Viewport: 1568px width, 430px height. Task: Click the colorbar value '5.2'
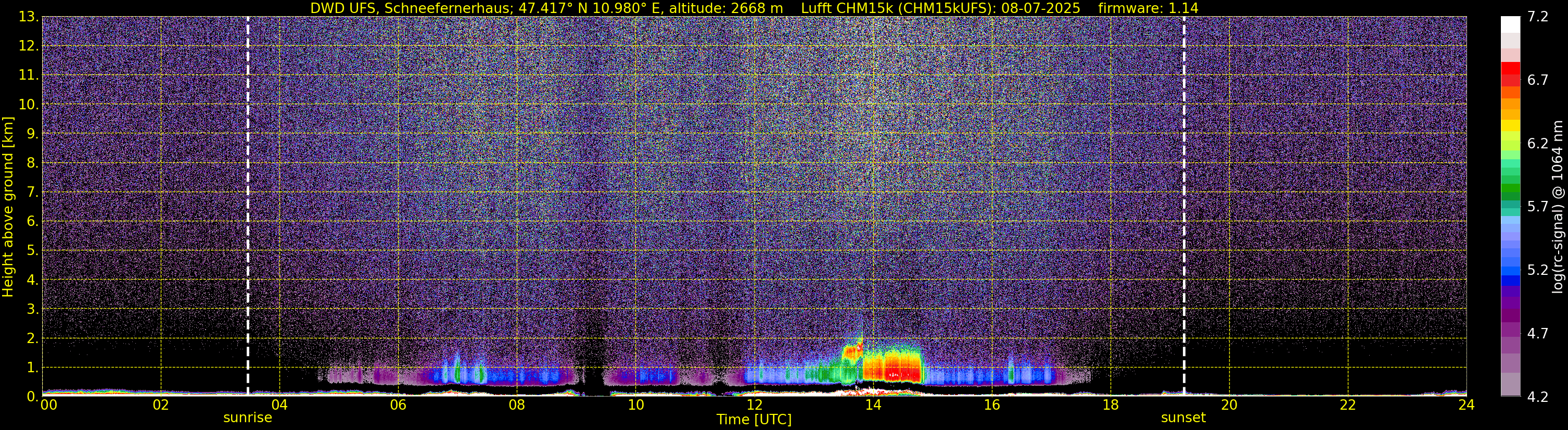click(1538, 270)
